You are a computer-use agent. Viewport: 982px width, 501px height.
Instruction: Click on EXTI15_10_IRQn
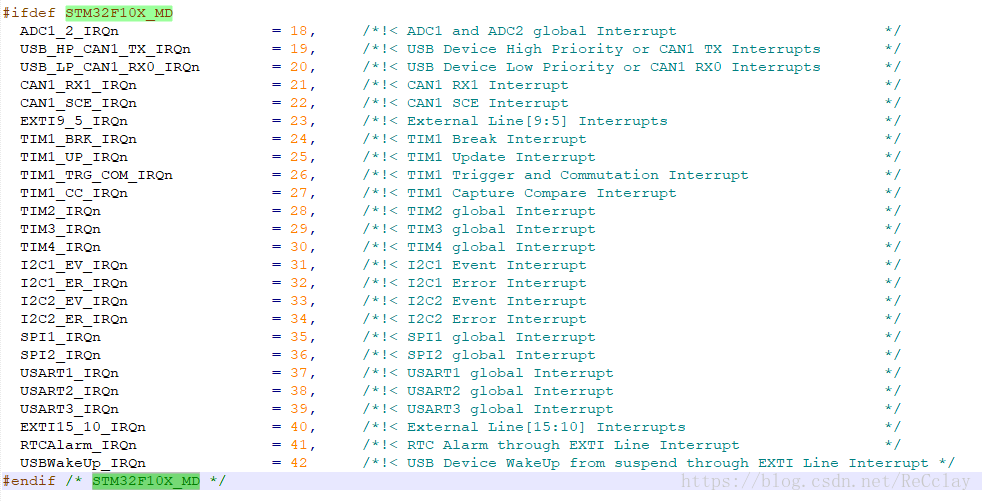tap(83, 428)
